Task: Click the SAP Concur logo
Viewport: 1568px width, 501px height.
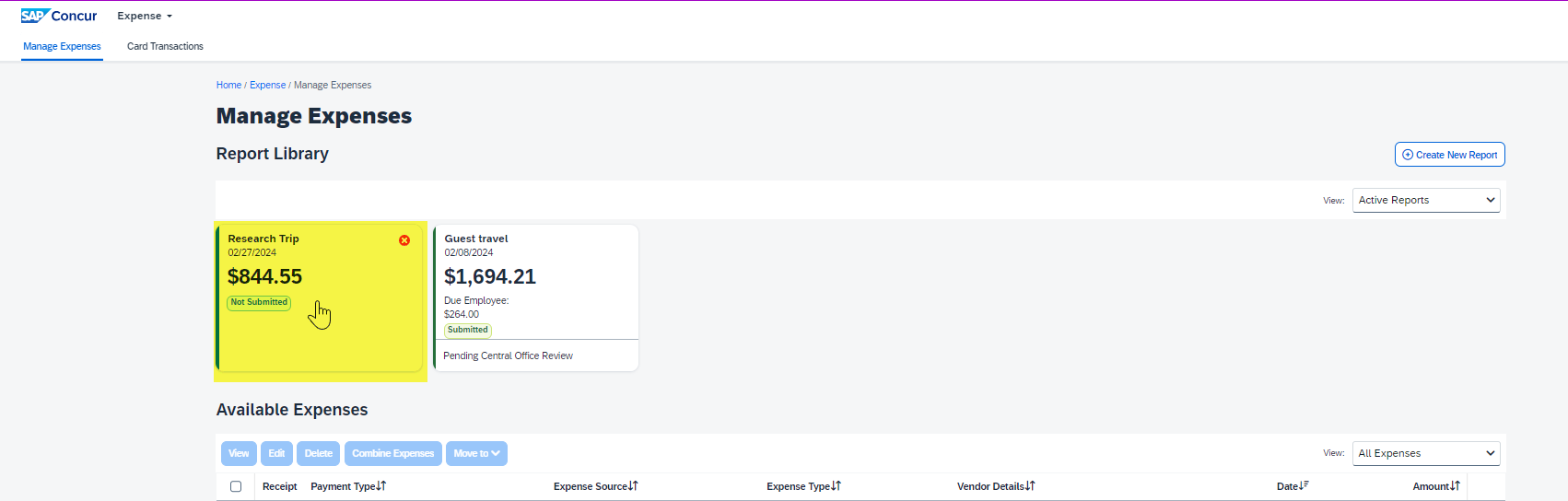Action: pyautogui.click(x=59, y=16)
